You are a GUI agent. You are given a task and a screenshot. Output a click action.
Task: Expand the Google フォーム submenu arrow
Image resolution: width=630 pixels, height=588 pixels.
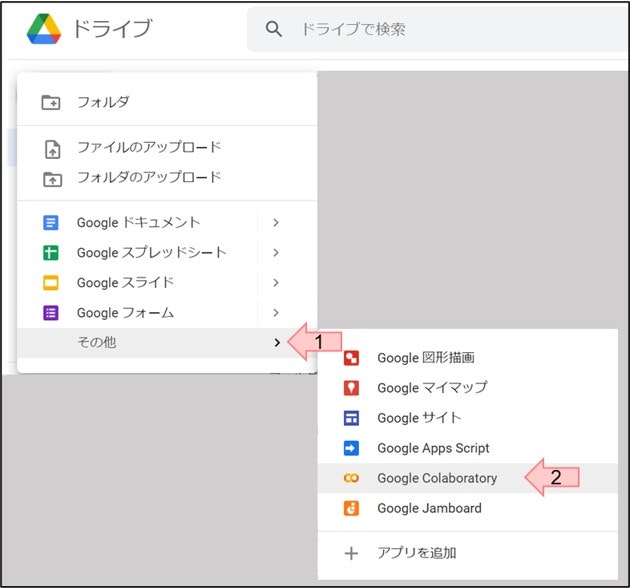276,313
